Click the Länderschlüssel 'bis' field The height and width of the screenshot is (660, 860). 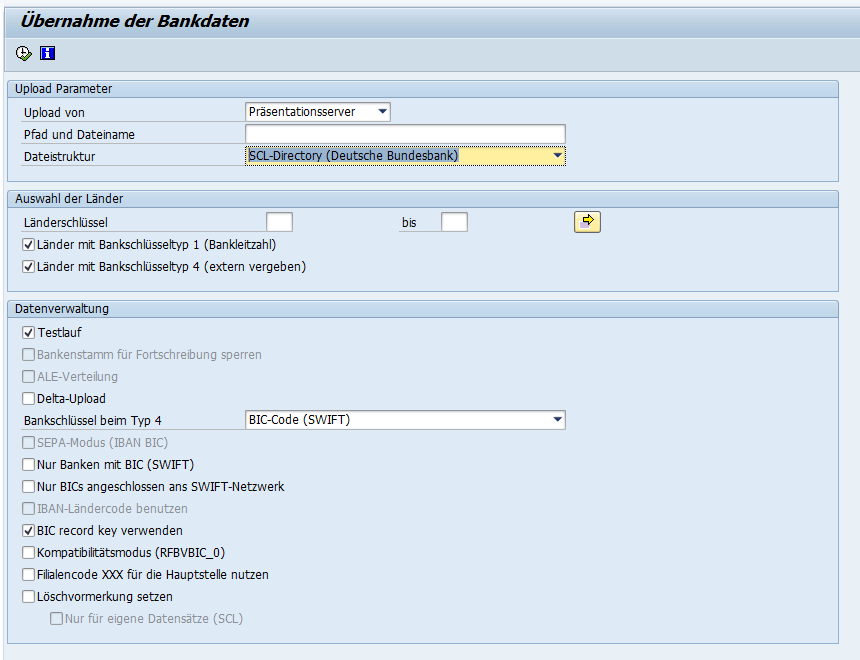pyautogui.click(x=454, y=222)
